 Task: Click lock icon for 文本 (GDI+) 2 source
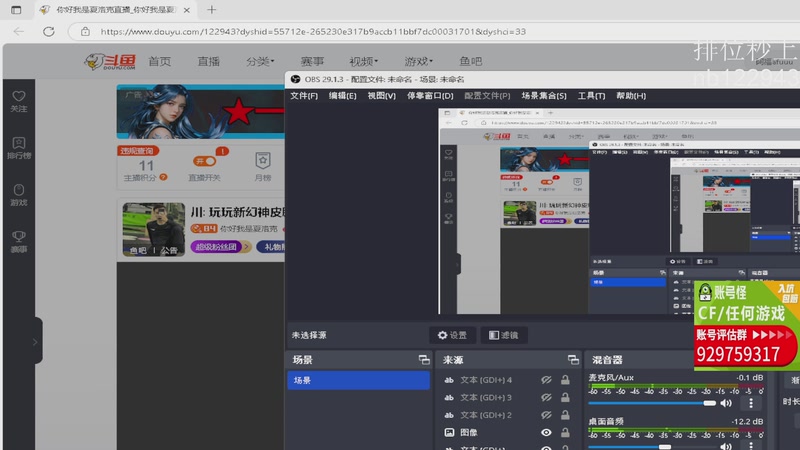565,415
